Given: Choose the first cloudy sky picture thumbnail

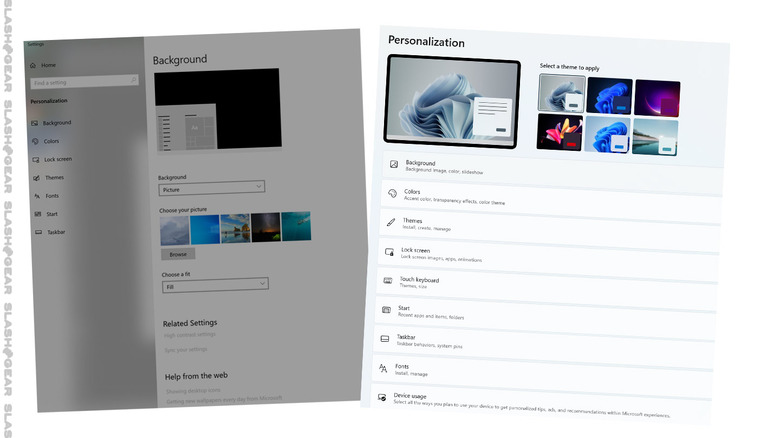Looking at the screenshot, I should tap(175, 230).
